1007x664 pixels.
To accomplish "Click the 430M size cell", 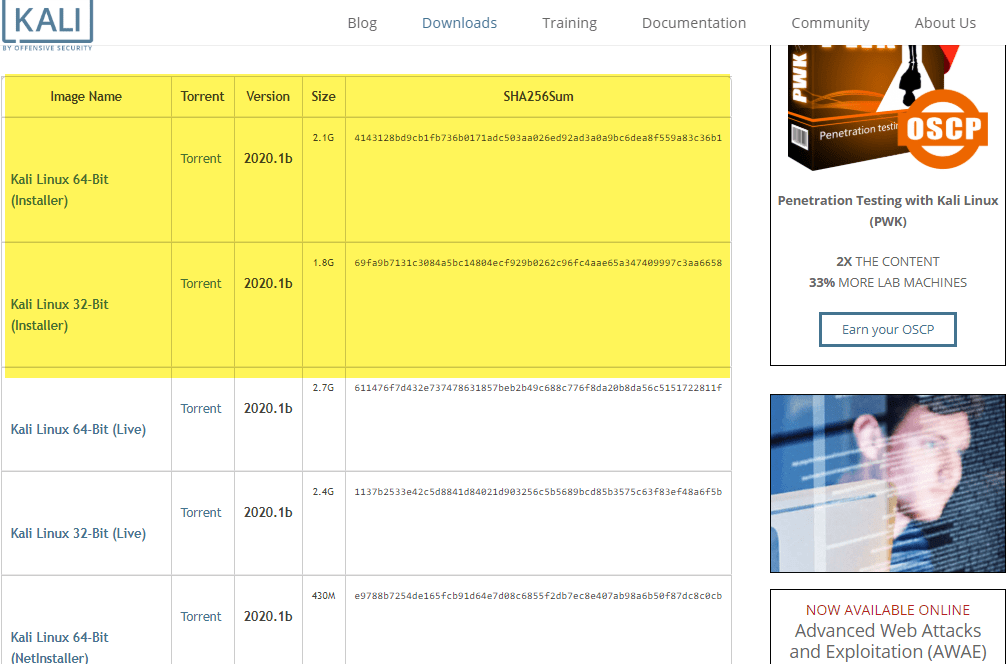I will (324, 596).
